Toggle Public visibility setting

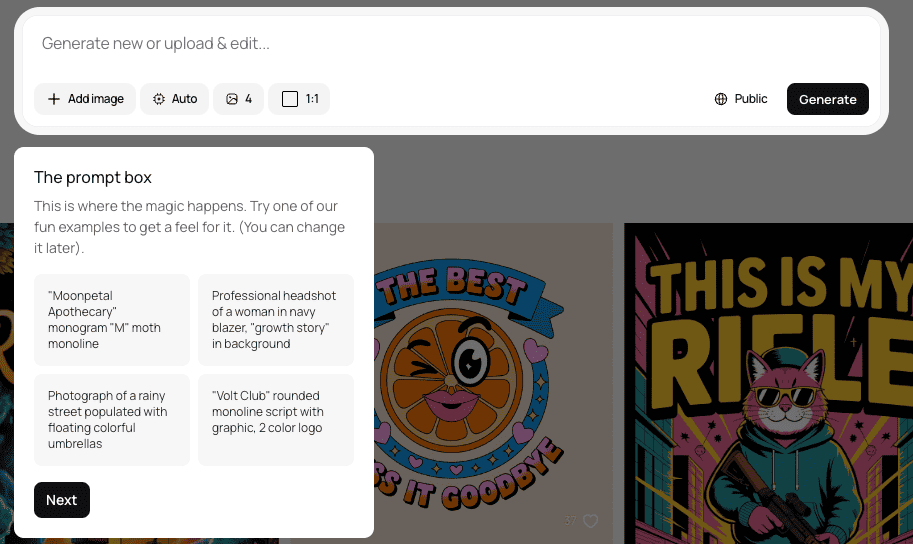coord(741,99)
